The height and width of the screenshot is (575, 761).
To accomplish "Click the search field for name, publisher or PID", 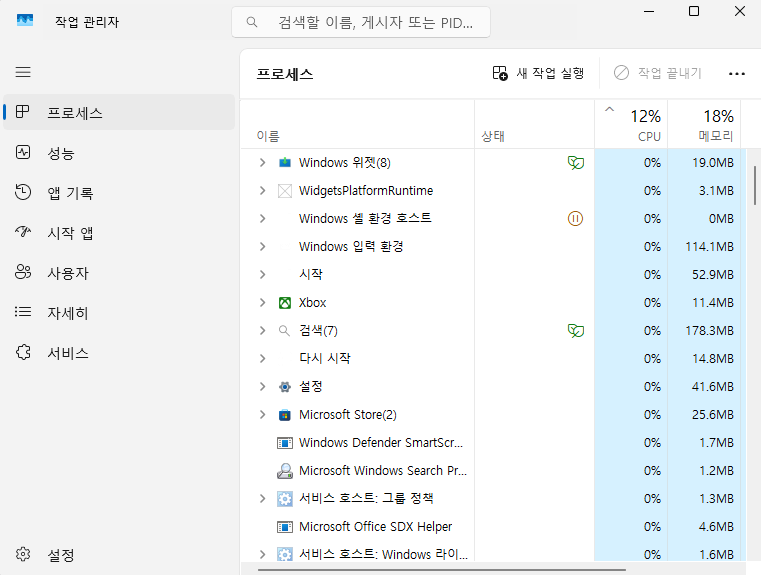I will tap(361, 22).
